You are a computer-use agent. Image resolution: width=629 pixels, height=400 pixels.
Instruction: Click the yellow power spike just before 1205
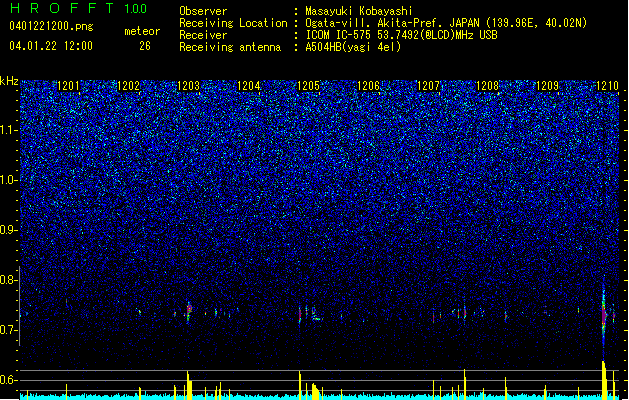[300, 385]
